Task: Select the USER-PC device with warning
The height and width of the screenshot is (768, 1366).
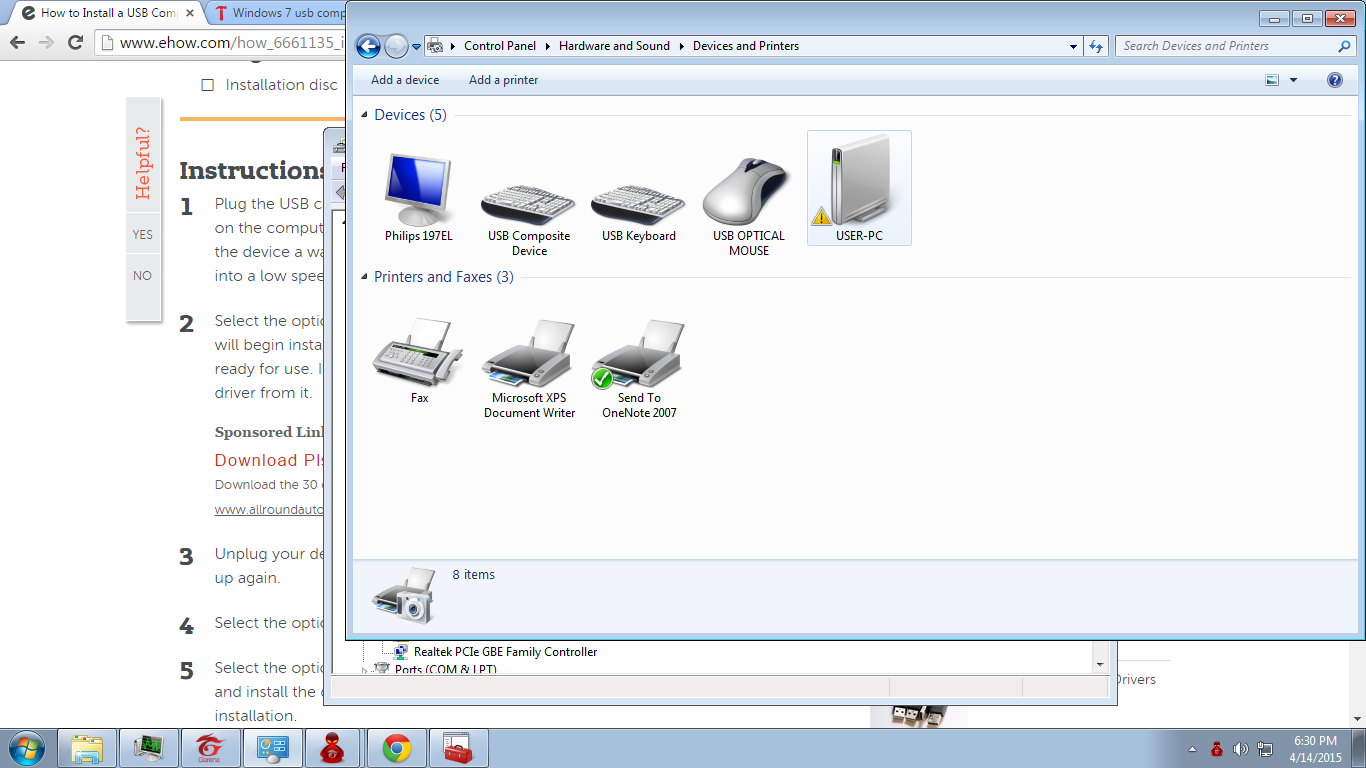Action: click(x=859, y=188)
